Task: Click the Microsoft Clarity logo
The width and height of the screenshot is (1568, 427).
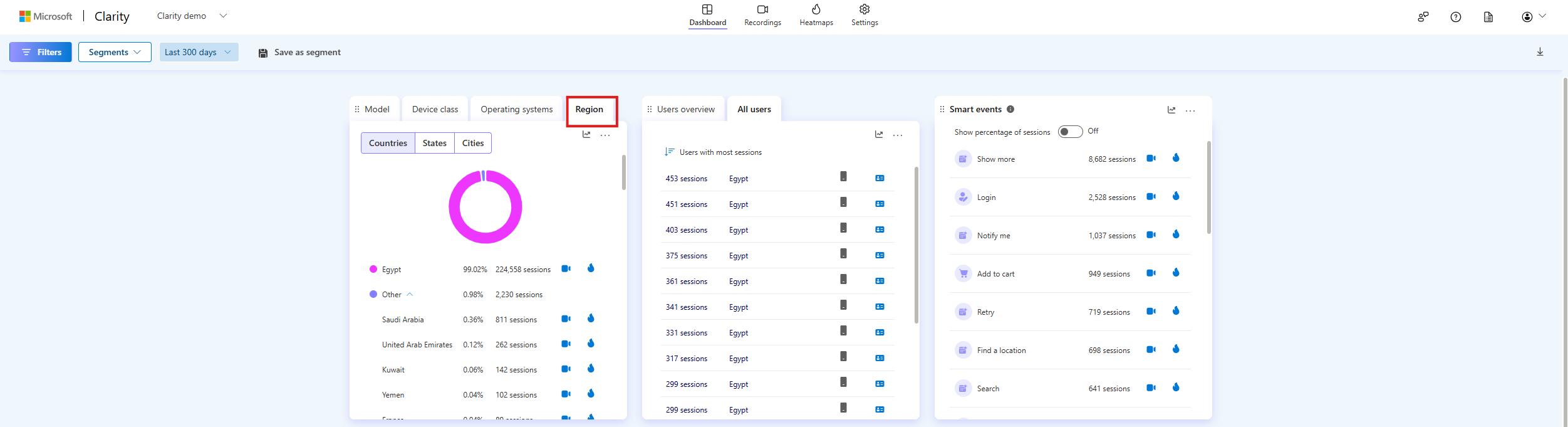Action: click(75, 16)
